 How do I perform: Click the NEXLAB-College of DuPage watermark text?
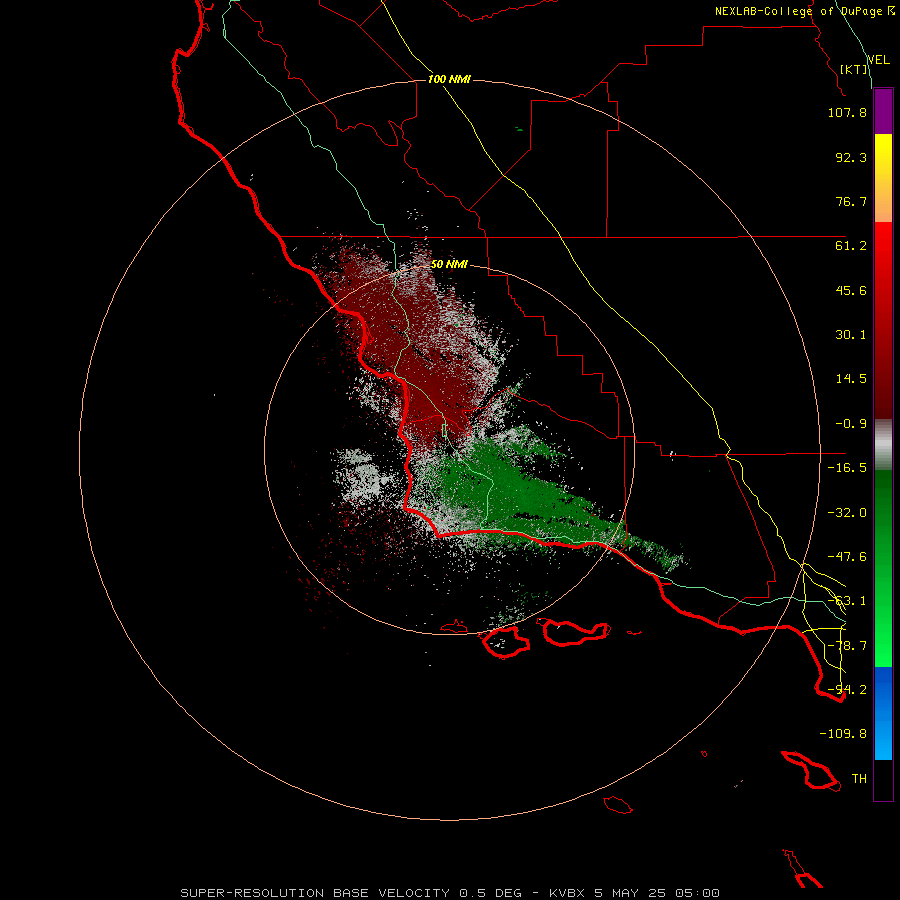(804, 11)
